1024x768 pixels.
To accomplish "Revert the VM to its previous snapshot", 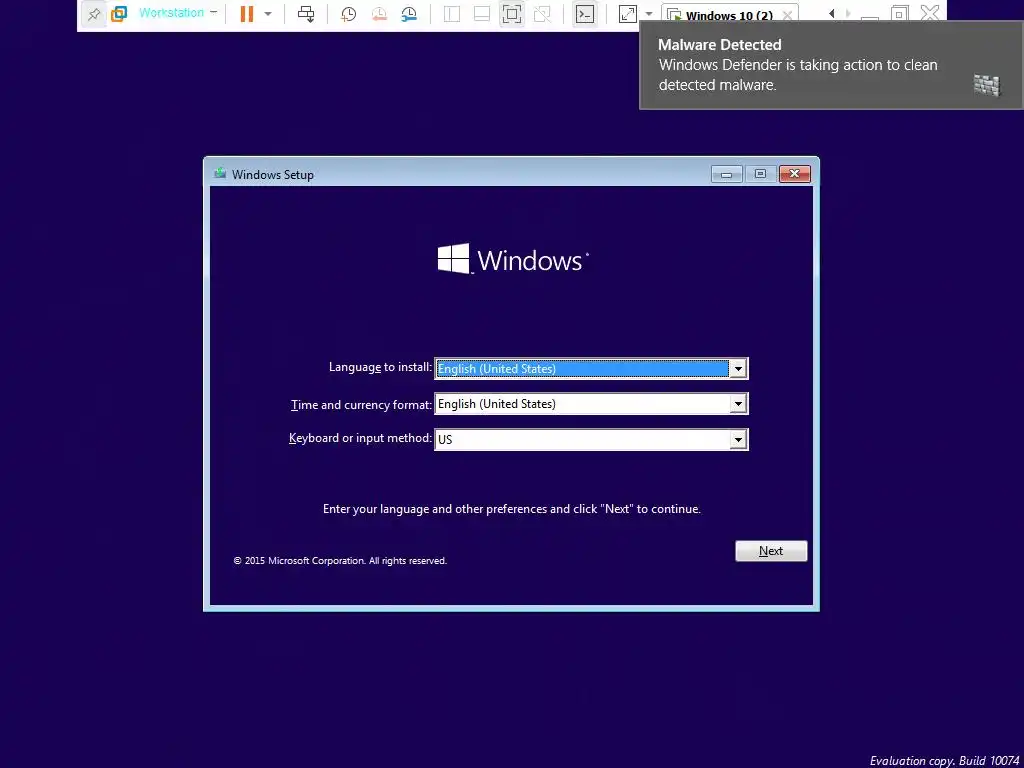I will tap(379, 14).
